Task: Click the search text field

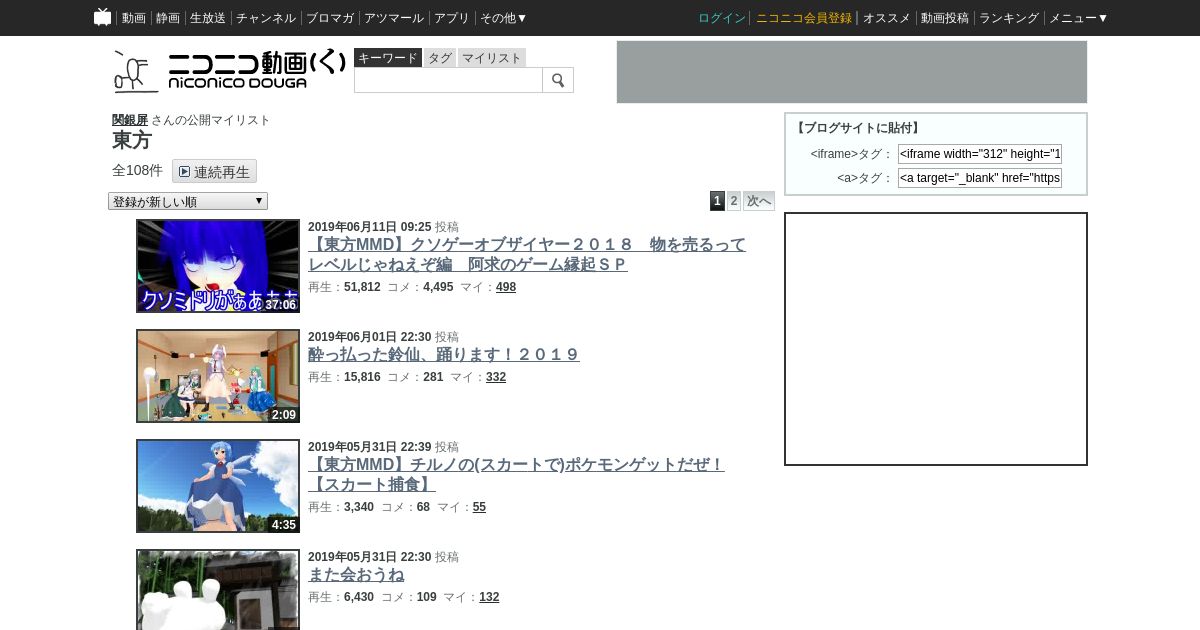Action: [x=448, y=80]
